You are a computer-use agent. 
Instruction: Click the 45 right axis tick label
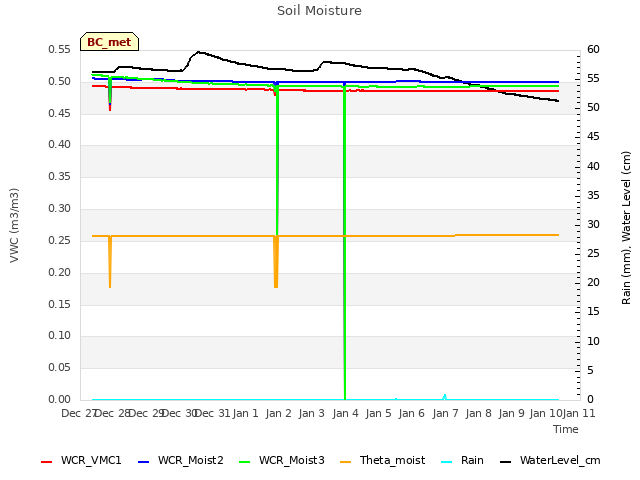[x=593, y=137]
